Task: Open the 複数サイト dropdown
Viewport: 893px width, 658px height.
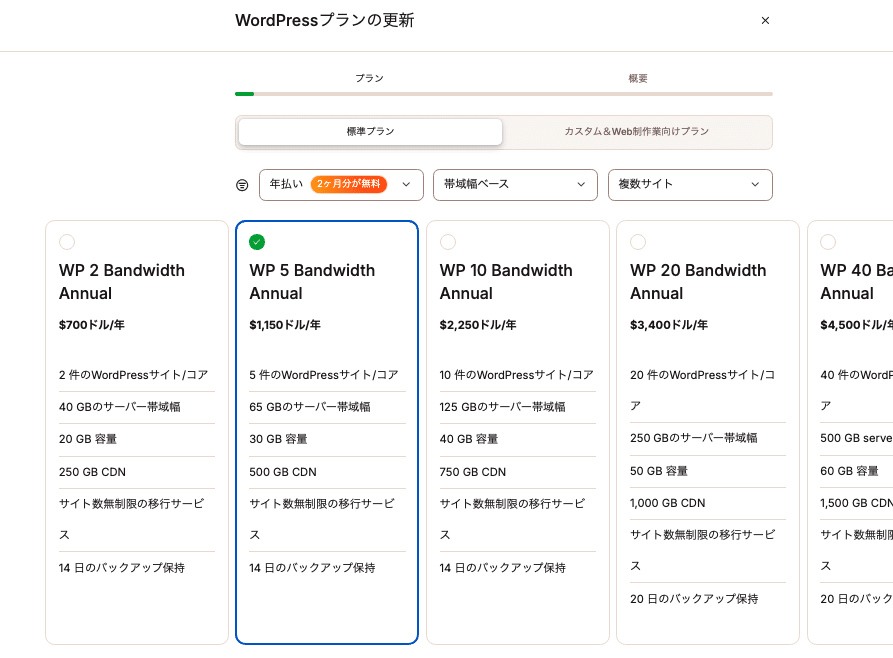Action: coord(690,185)
